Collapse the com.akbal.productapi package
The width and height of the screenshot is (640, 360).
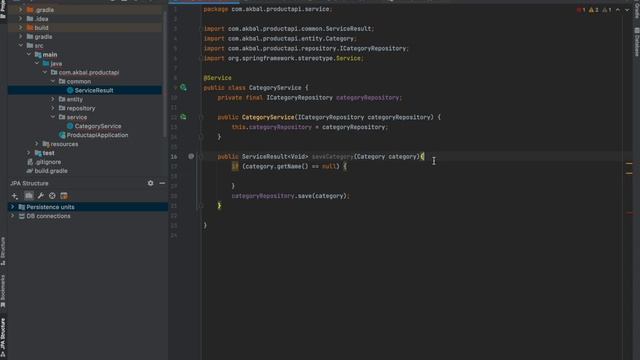click(44, 72)
